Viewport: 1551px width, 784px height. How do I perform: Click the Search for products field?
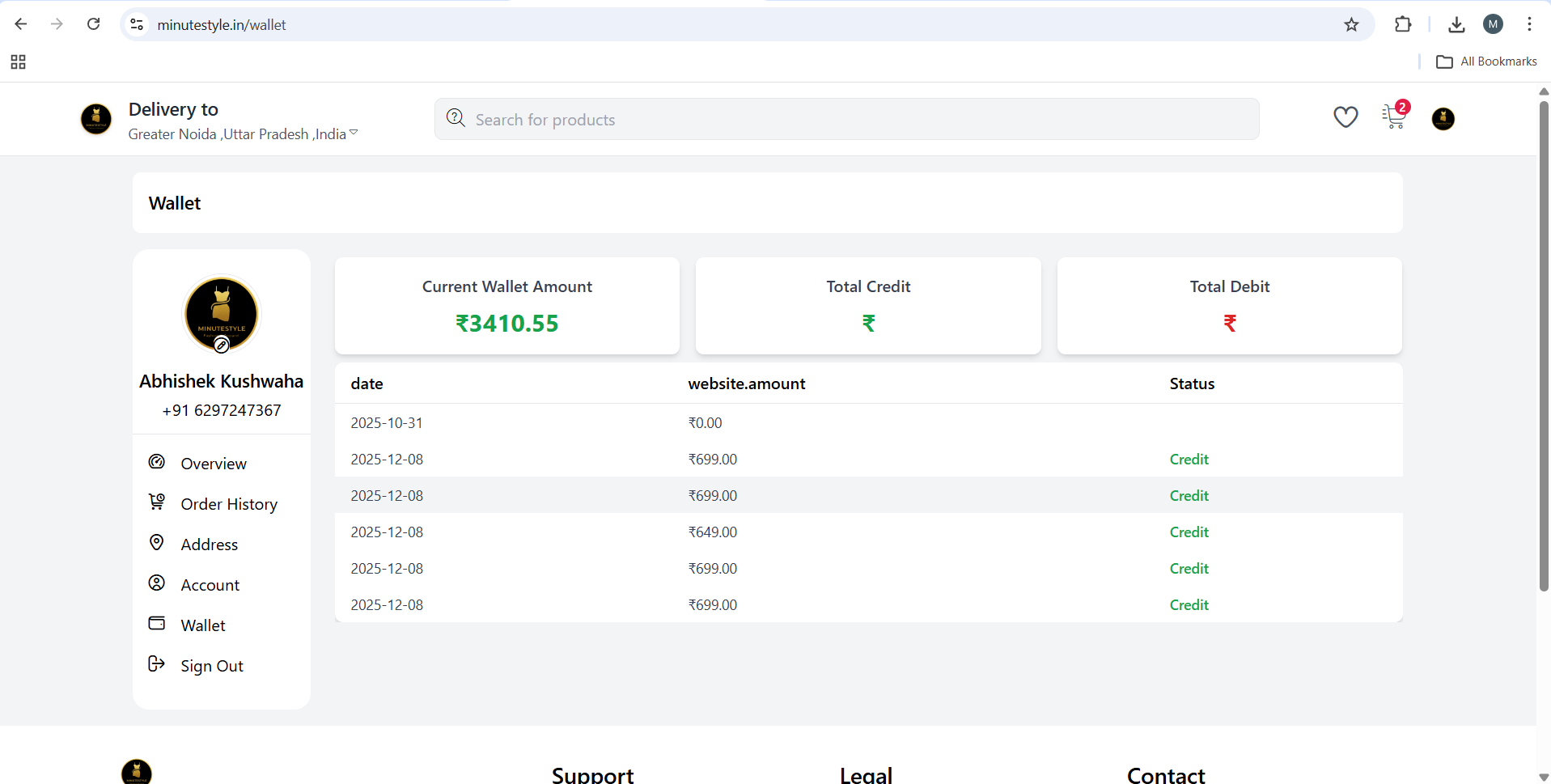click(x=845, y=120)
